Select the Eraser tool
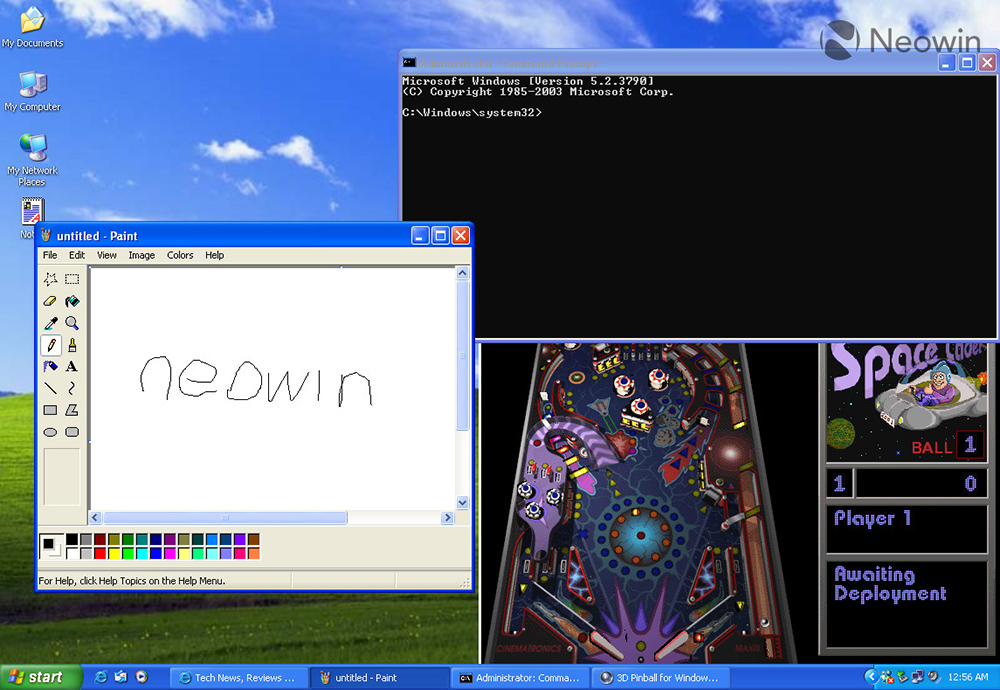This screenshot has width=1000, height=690. pyautogui.click(x=51, y=301)
